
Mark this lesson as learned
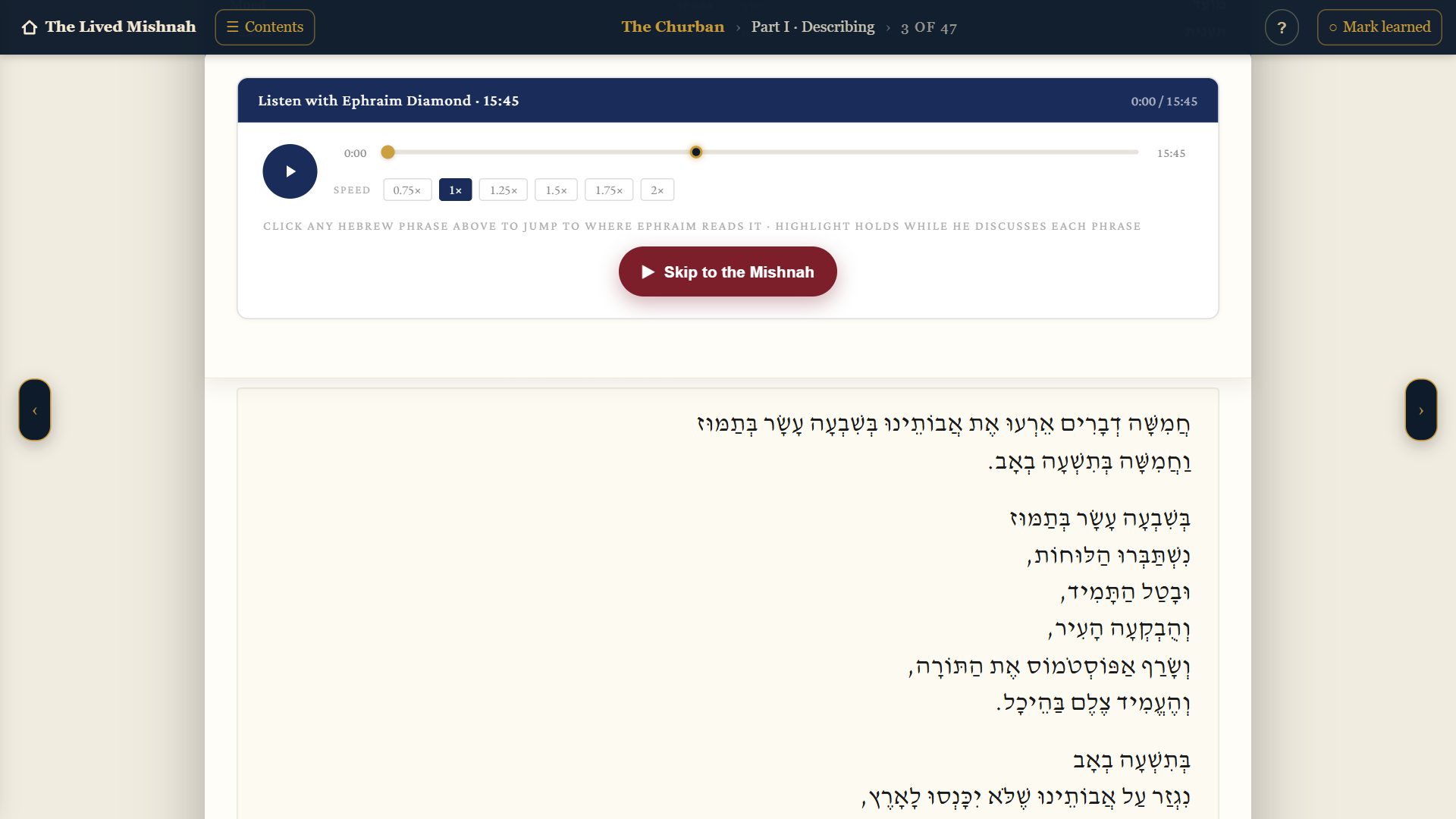pyautogui.click(x=1379, y=27)
